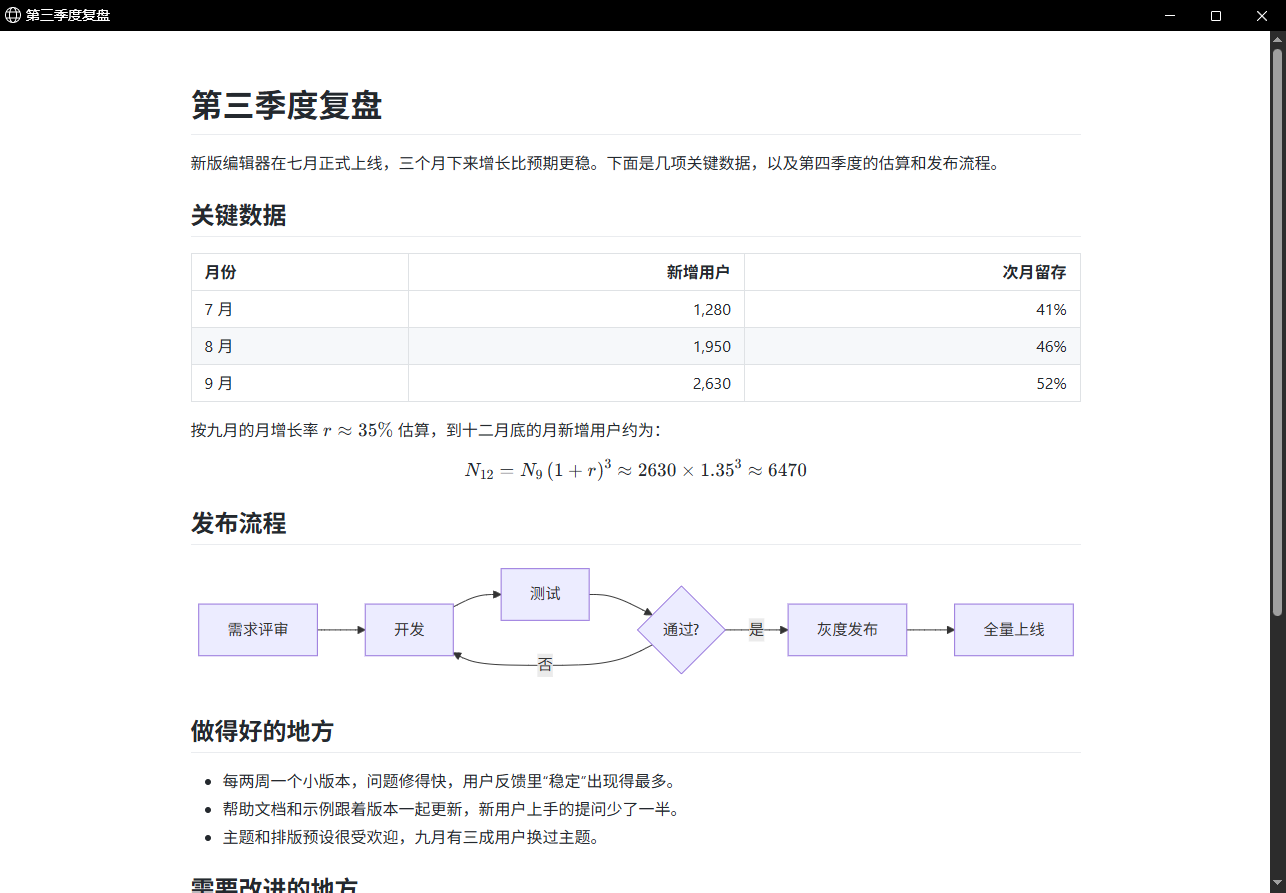Click the 灰度发布 flowchart node
The image size is (1286, 893).
[847, 630]
